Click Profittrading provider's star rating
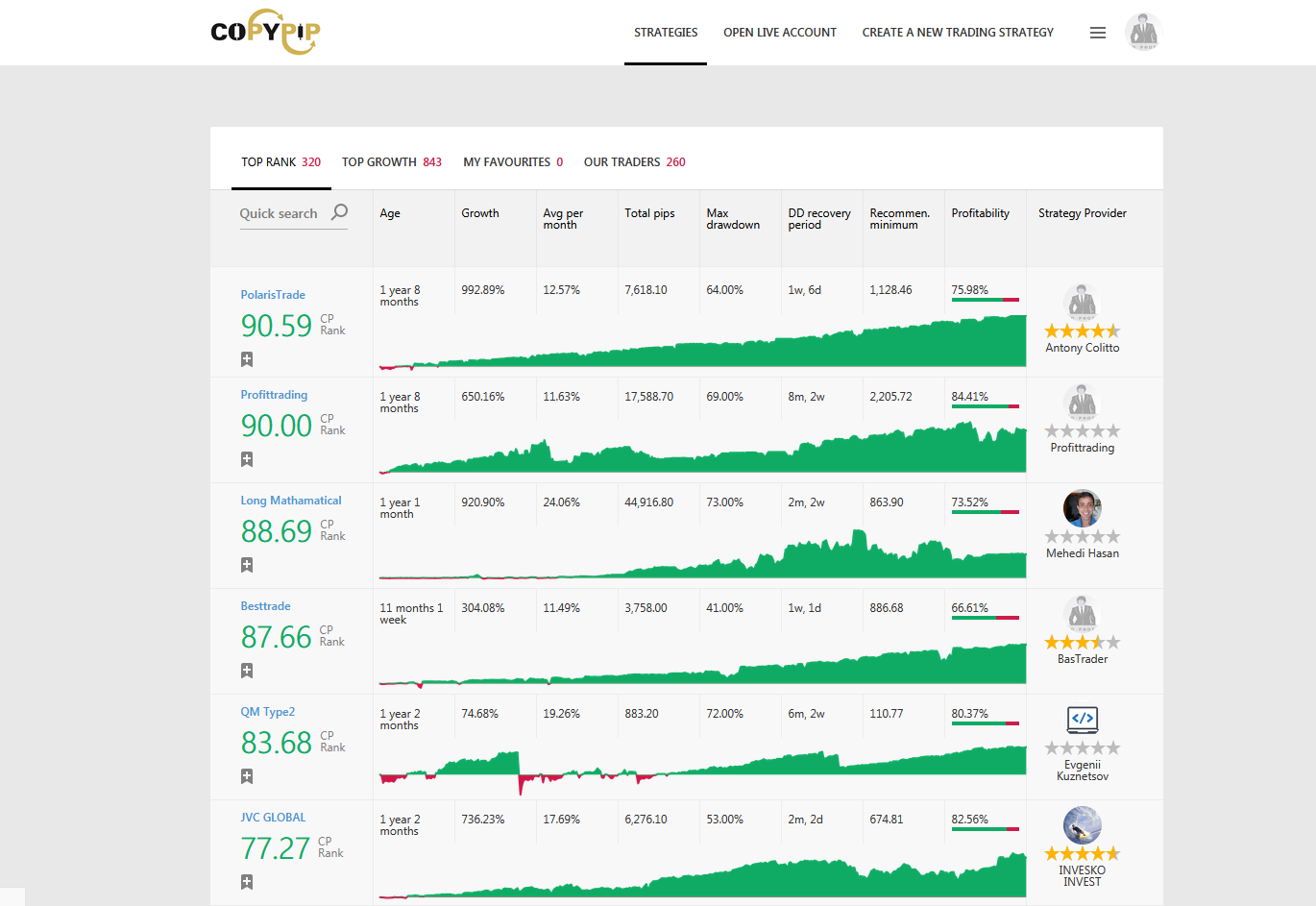Screen dimensions: 1316x906 coord(1083,431)
